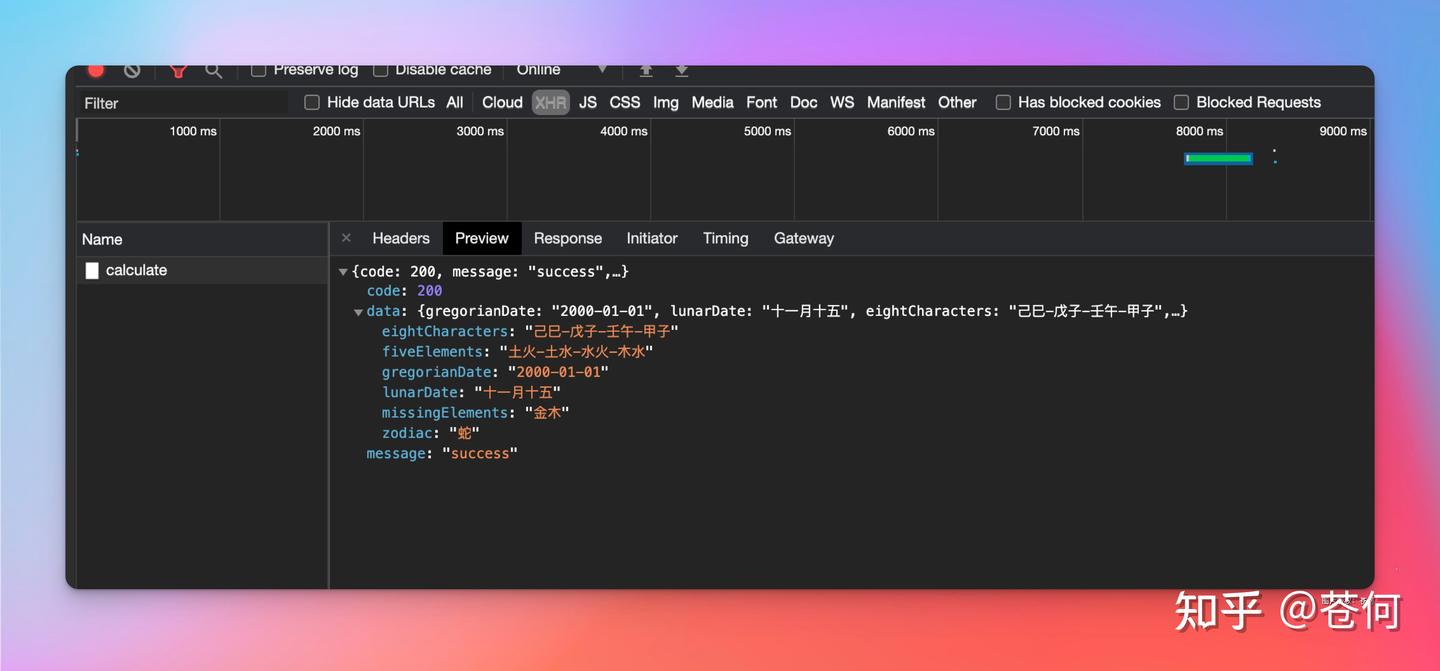Collapse the root JSON response object
The width and height of the screenshot is (1440, 671).
click(x=343, y=272)
